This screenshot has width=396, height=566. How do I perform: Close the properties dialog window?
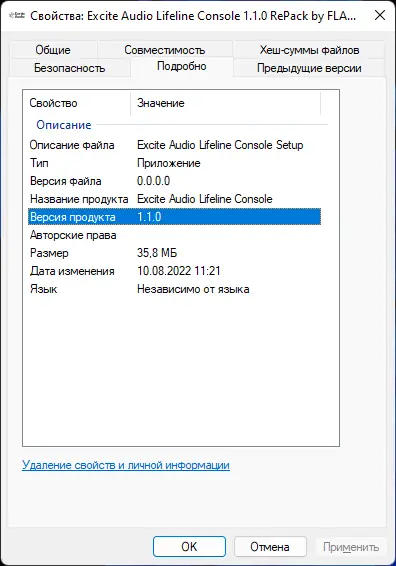379,16
